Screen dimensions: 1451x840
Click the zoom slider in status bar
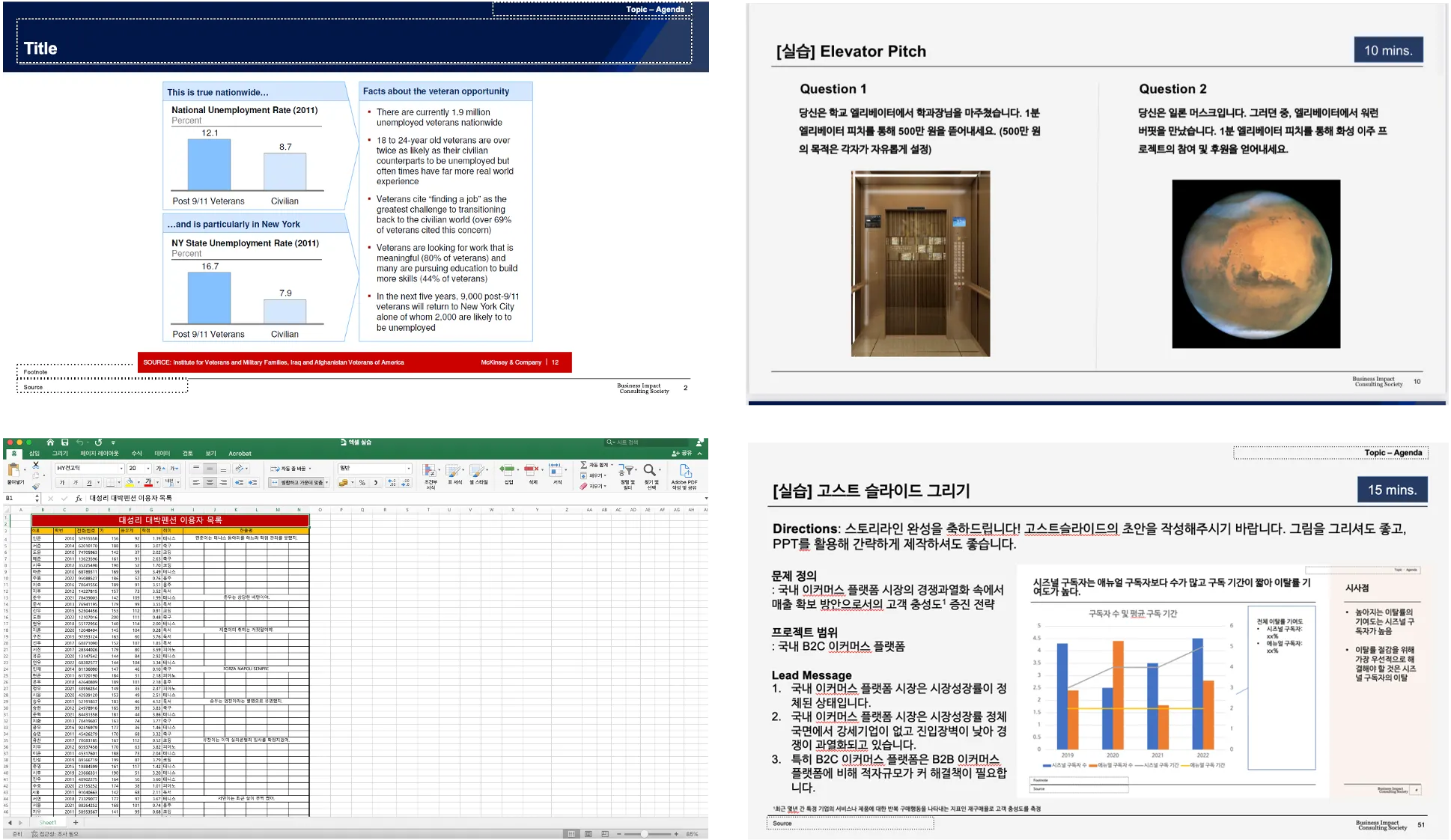pos(644,834)
